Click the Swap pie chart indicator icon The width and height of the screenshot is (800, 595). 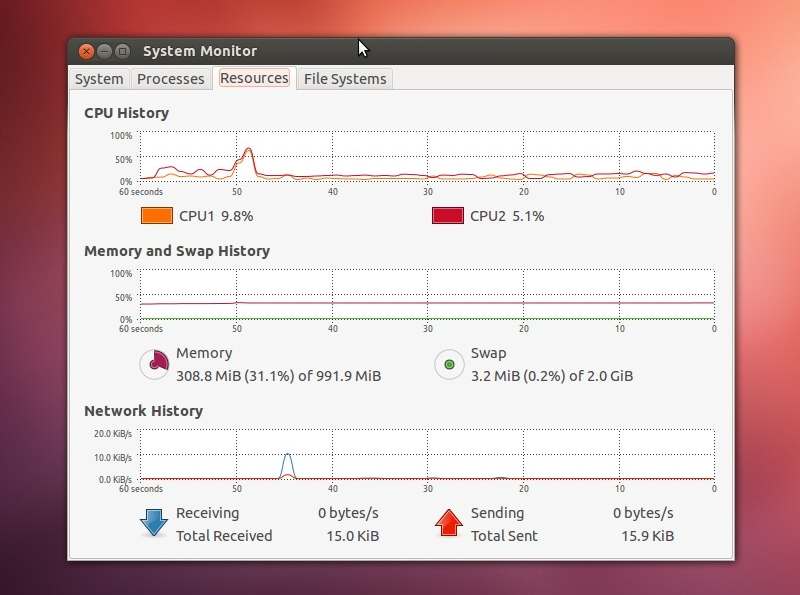click(x=449, y=365)
